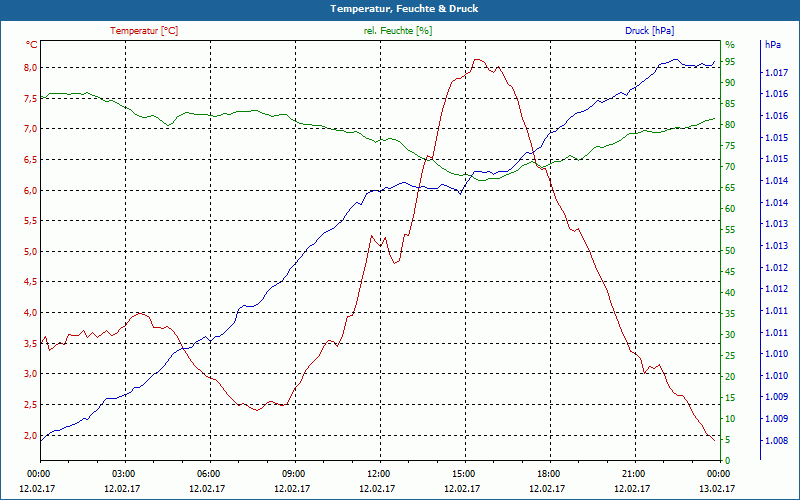Click the "45" humidity axis tick
Image resolution: width=800 pixels, height=500 pixels.
730,272
